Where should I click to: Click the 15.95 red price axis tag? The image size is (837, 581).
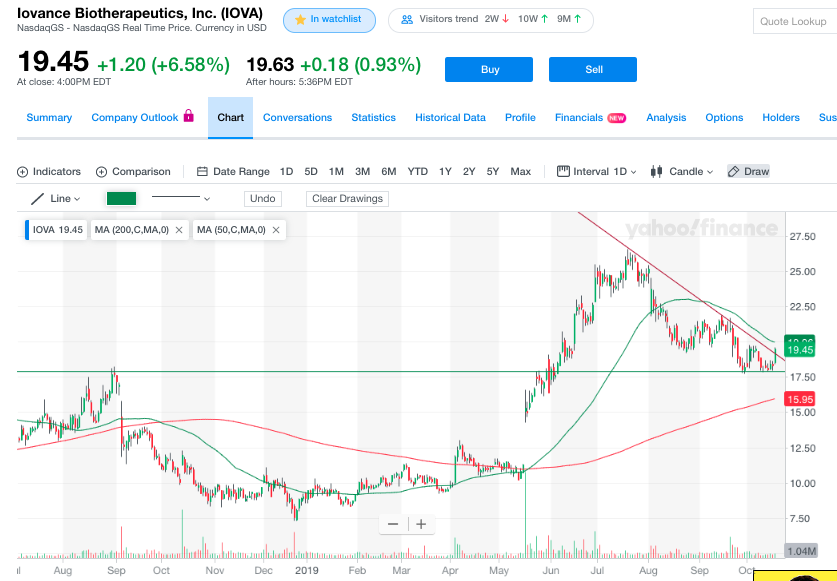pos(800,399)
